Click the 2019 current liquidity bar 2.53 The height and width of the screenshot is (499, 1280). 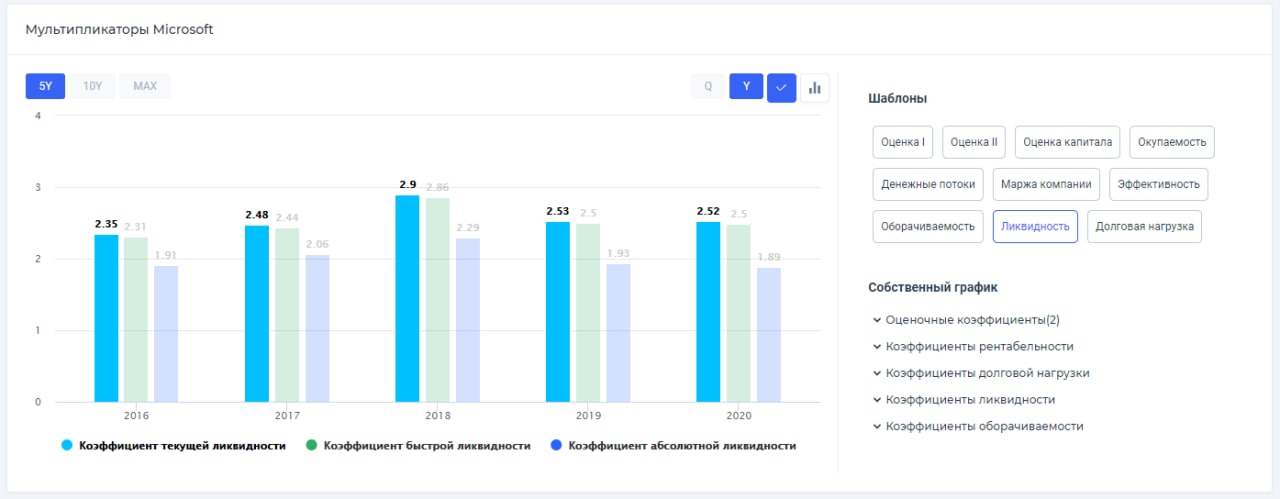(x=558, y=312)
